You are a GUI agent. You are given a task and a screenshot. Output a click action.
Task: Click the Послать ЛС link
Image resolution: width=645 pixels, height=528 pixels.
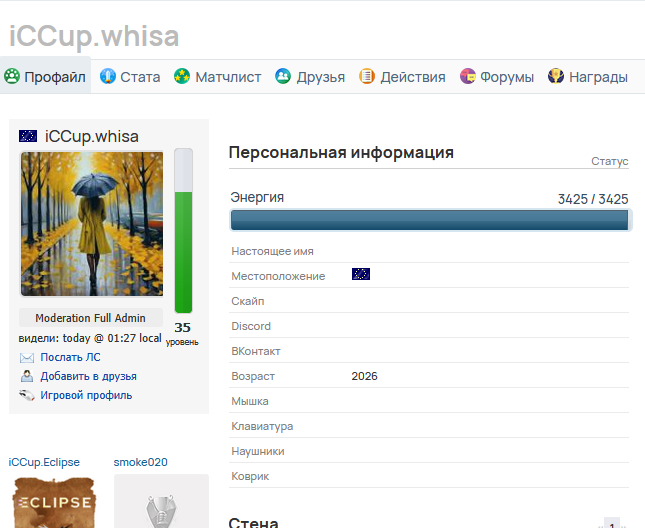pyautogui.click(x=70, y=357)
